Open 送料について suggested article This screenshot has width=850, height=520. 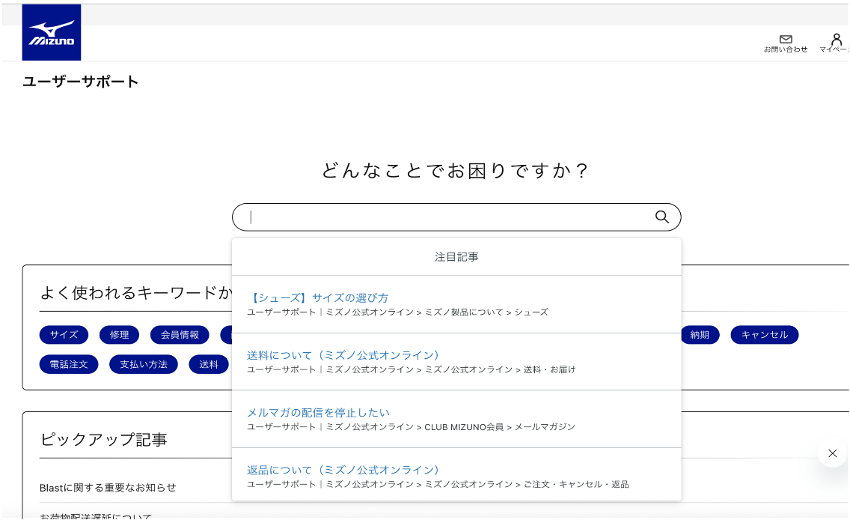click(342, 355)
